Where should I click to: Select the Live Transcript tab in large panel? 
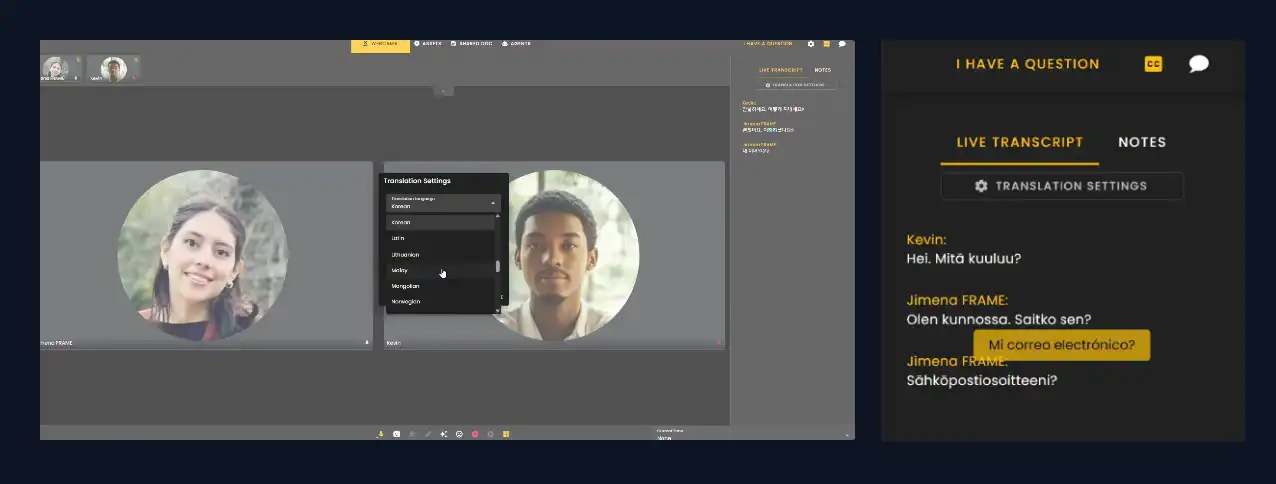[1019, 142]
